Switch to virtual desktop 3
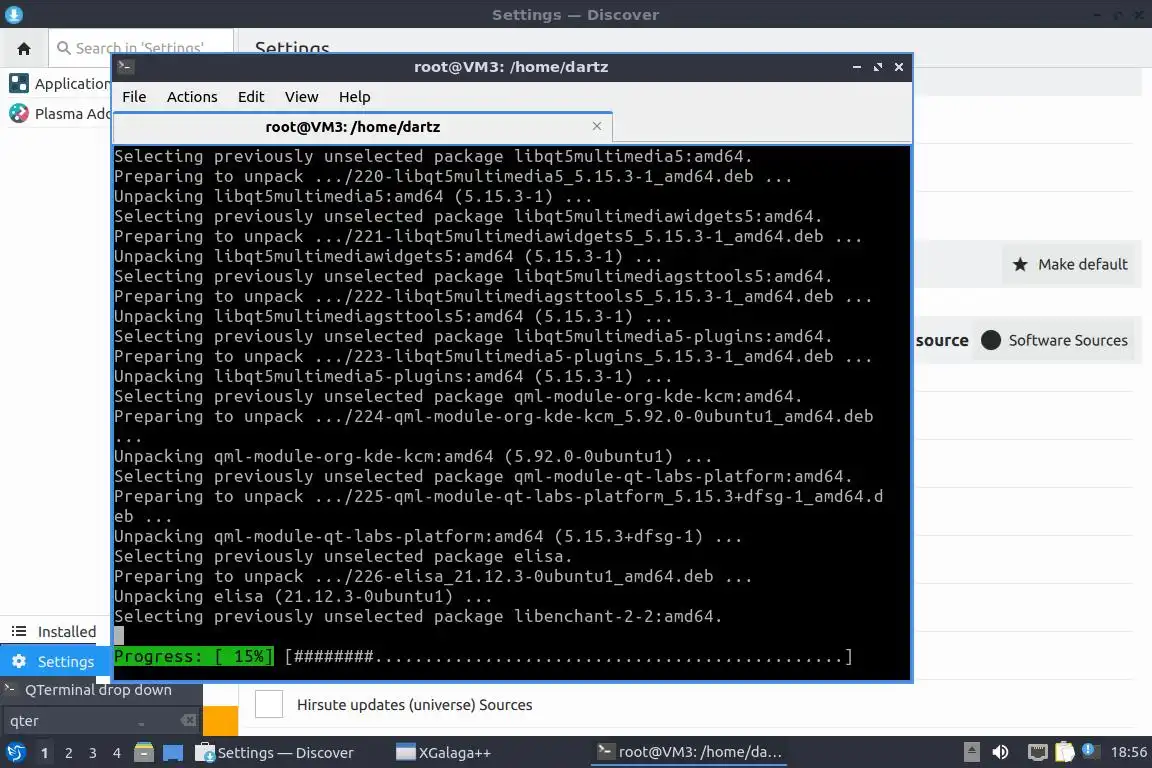This screenshot has width=1152, height=768. (x=93, y=753)
